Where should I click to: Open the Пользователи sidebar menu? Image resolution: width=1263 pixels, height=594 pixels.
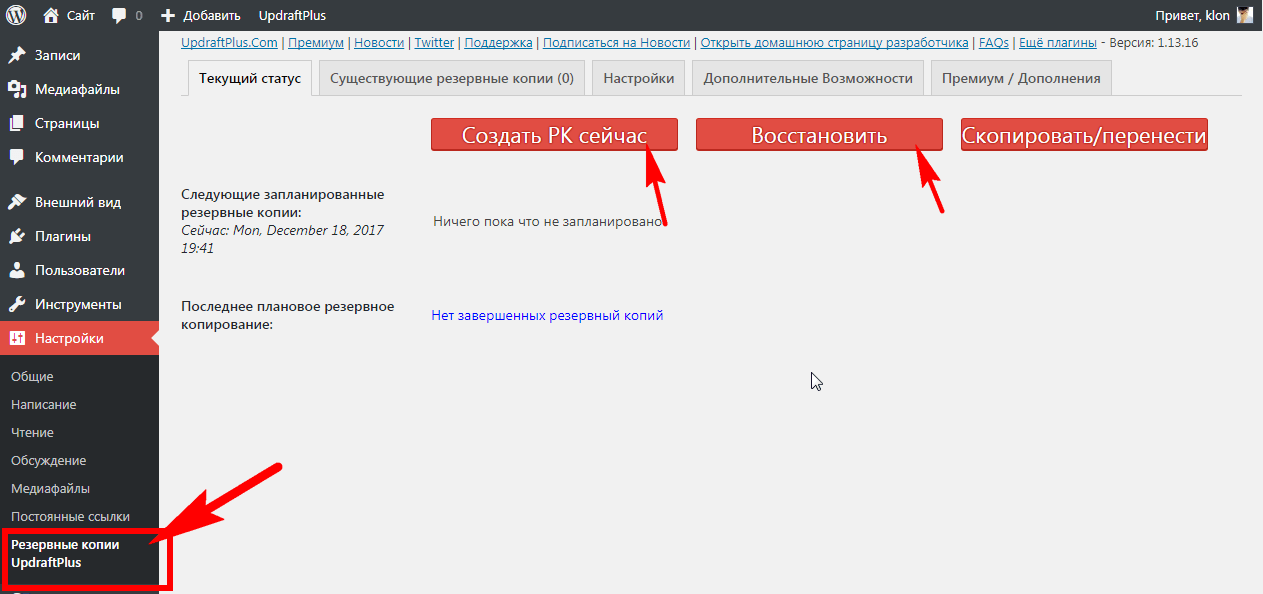pyautogui.click(x=79, y=271)
